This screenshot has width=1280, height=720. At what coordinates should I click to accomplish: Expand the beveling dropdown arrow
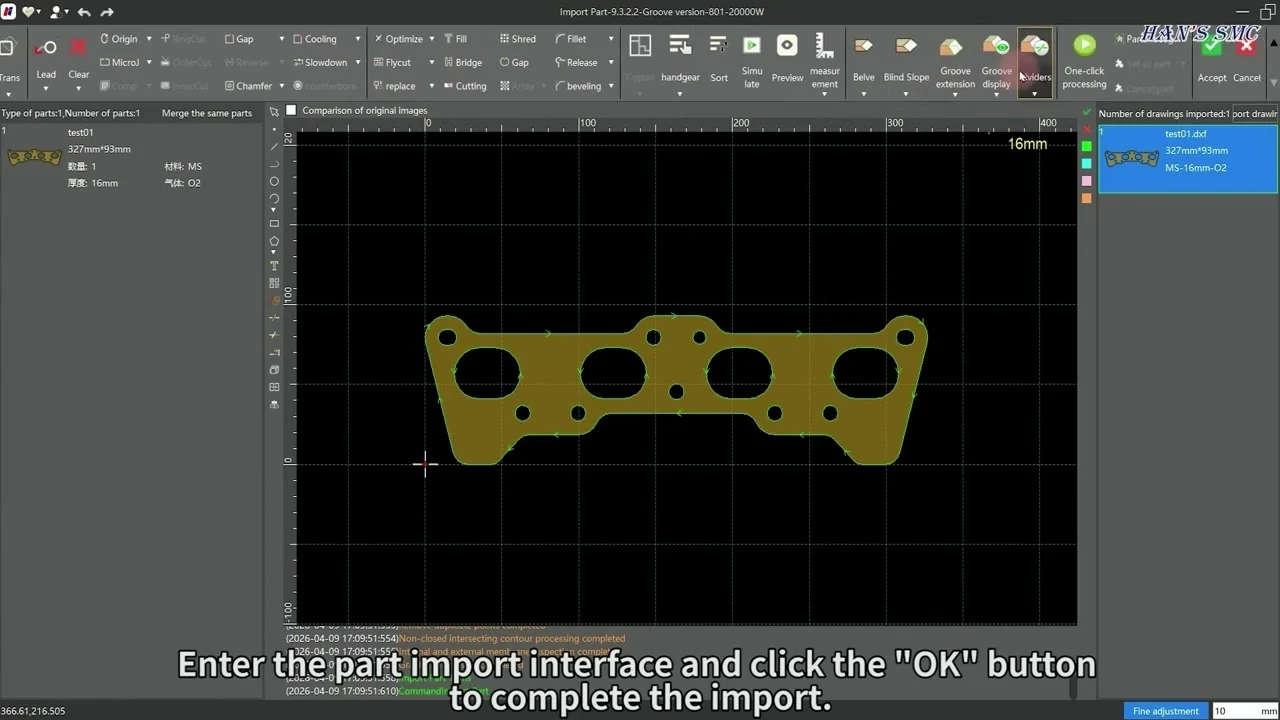tap(611, 86)
